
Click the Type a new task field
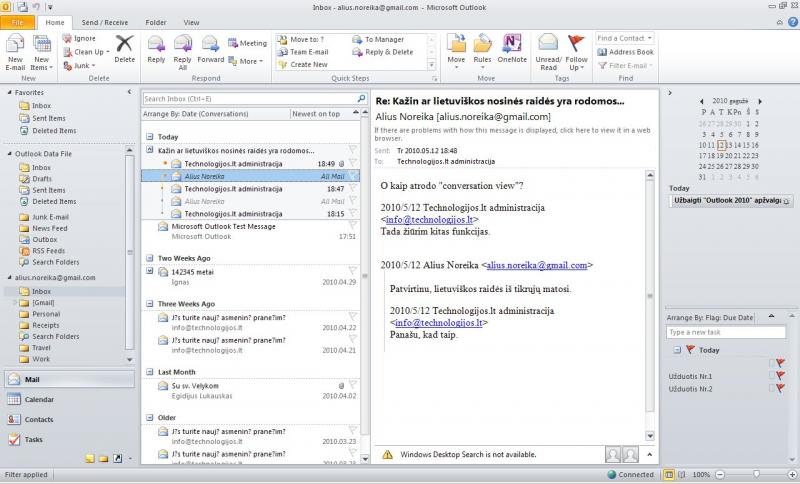click(x=726, y=332)
